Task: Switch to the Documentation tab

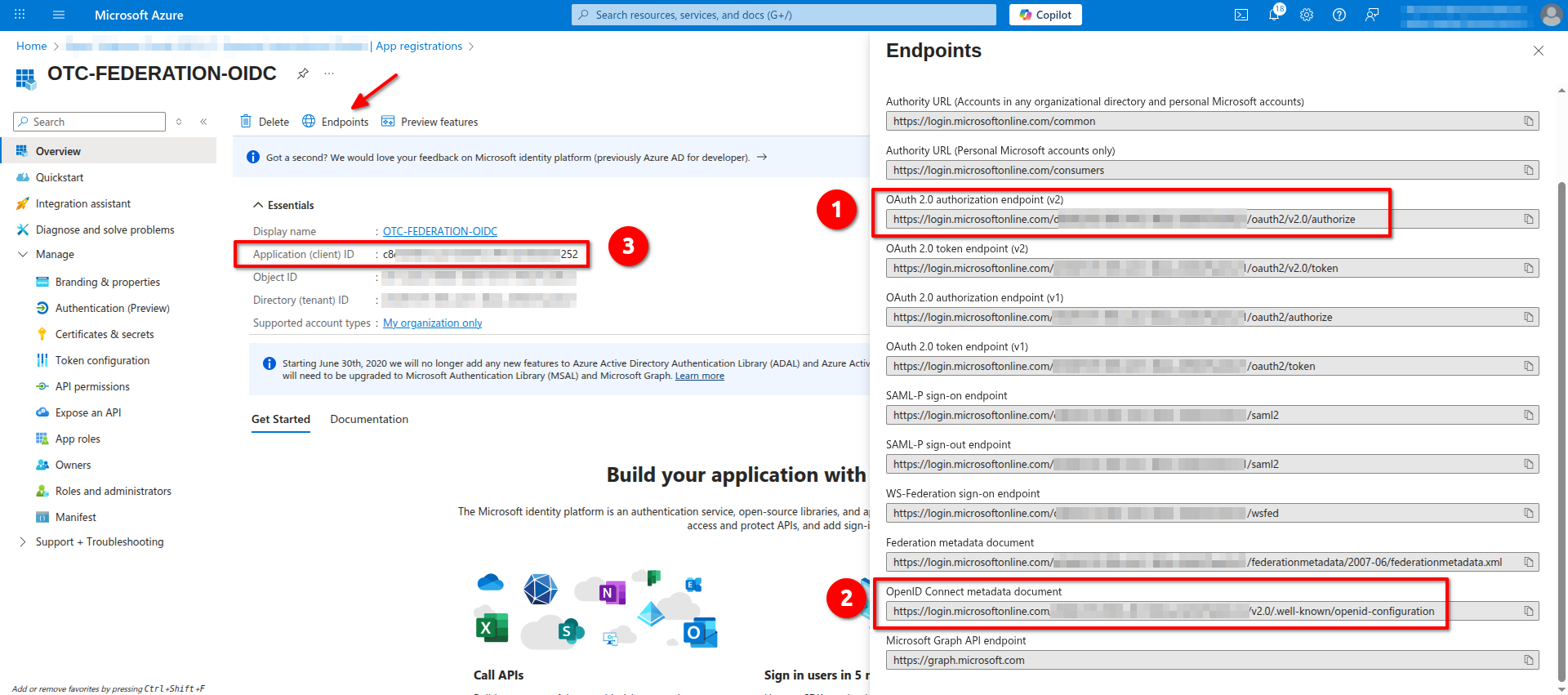Action: pyautogui.click(x=369, y=419)
